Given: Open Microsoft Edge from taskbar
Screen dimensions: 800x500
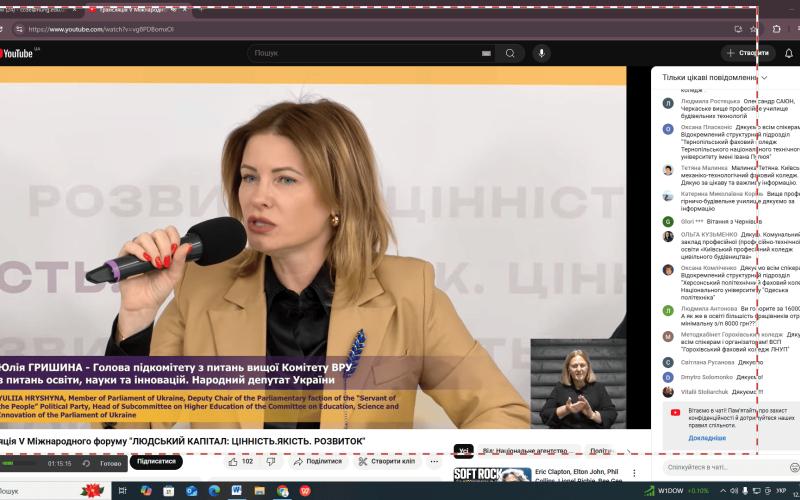Looking at the screenshot, I should click(x=214, y=491).
